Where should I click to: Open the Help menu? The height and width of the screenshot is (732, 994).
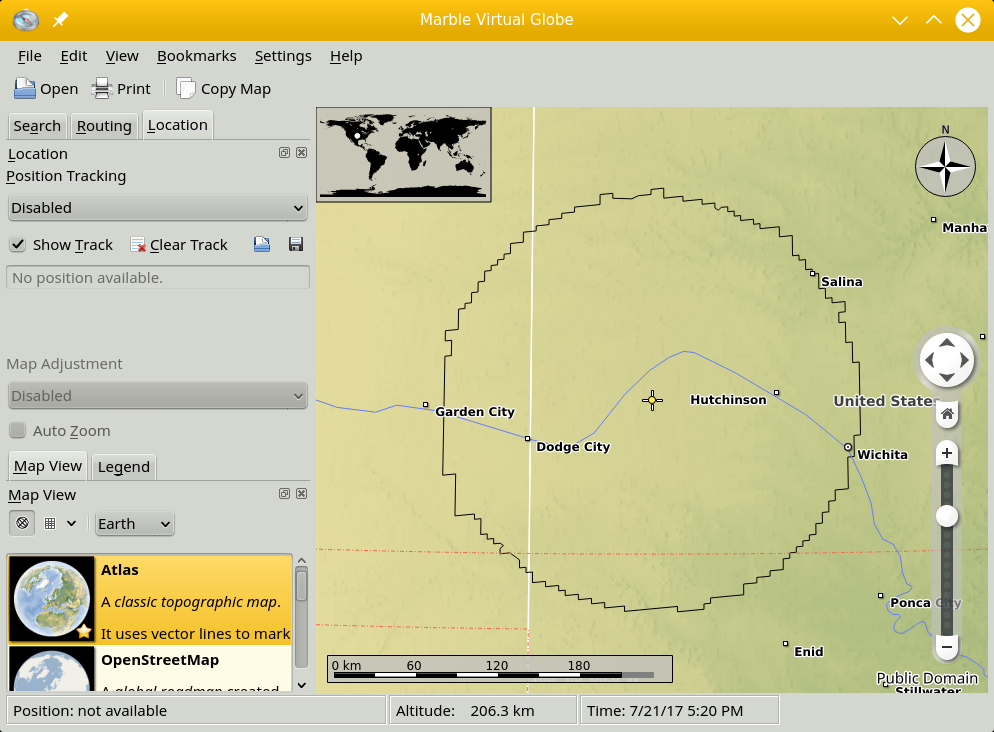coord(346,56)
